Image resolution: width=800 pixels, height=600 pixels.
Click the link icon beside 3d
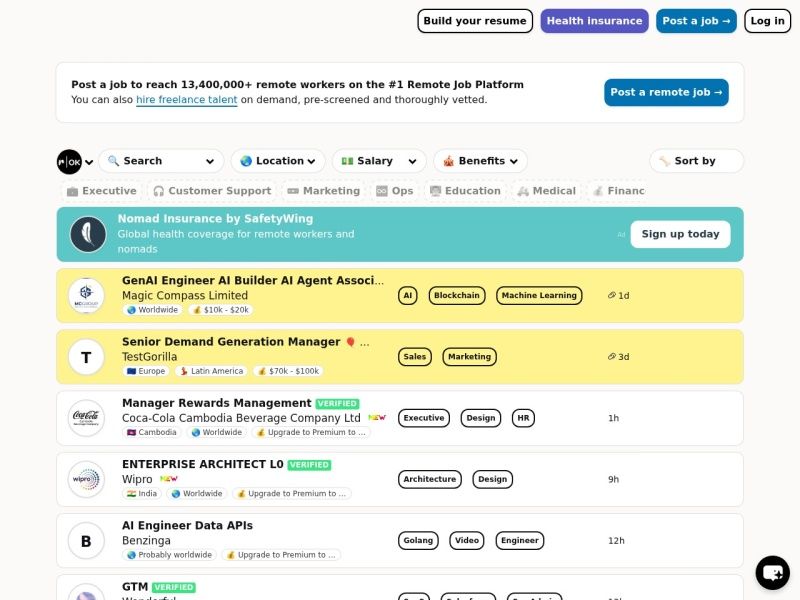click(x=611, y=356)
